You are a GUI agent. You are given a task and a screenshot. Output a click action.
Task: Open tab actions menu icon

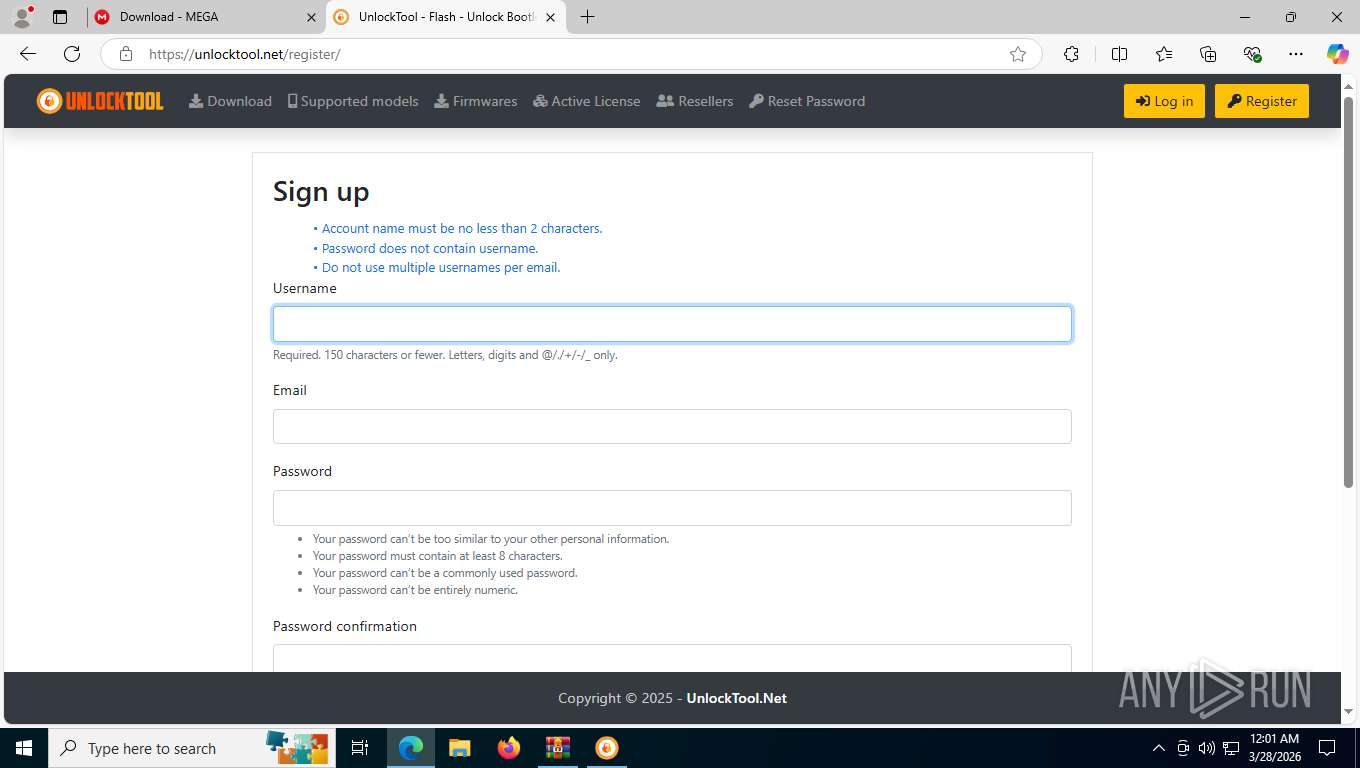[60, 17]
